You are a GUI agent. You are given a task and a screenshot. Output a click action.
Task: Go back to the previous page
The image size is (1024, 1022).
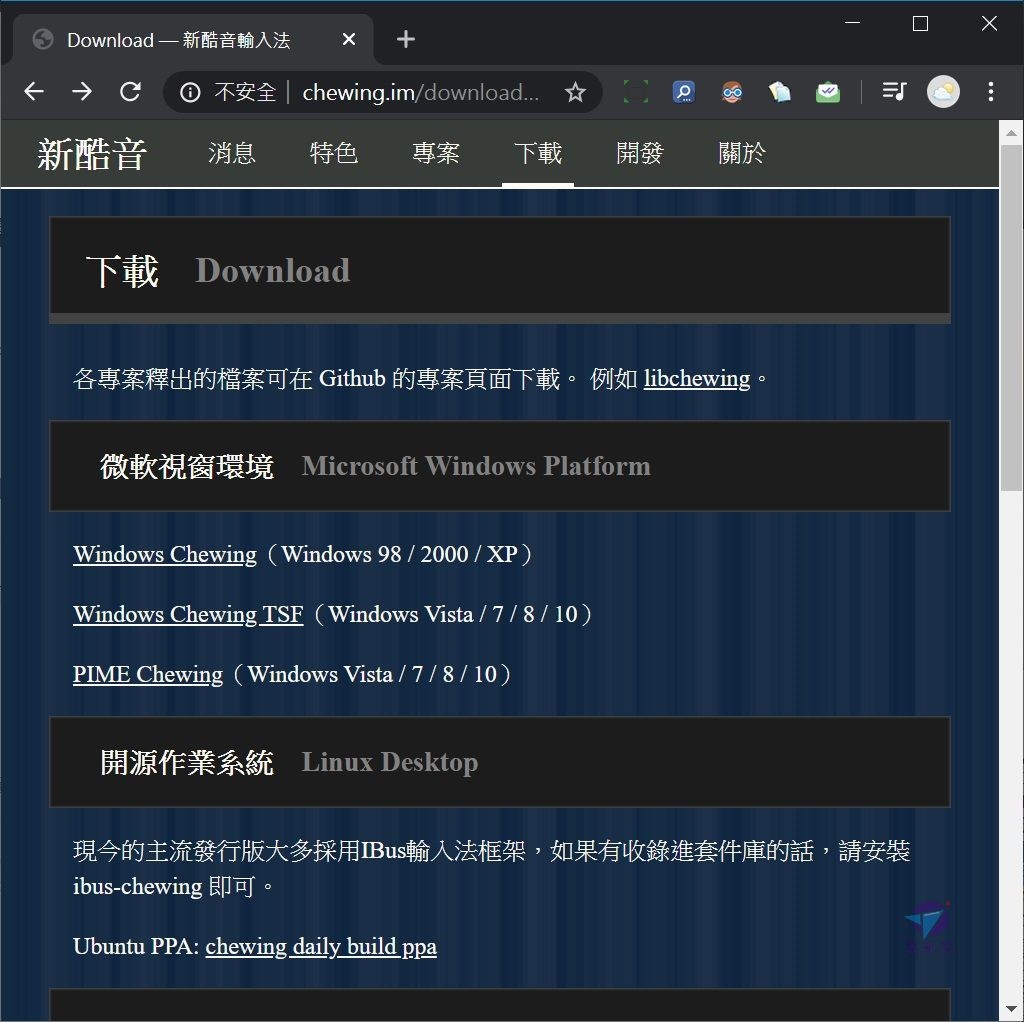(x=34, y=92)
